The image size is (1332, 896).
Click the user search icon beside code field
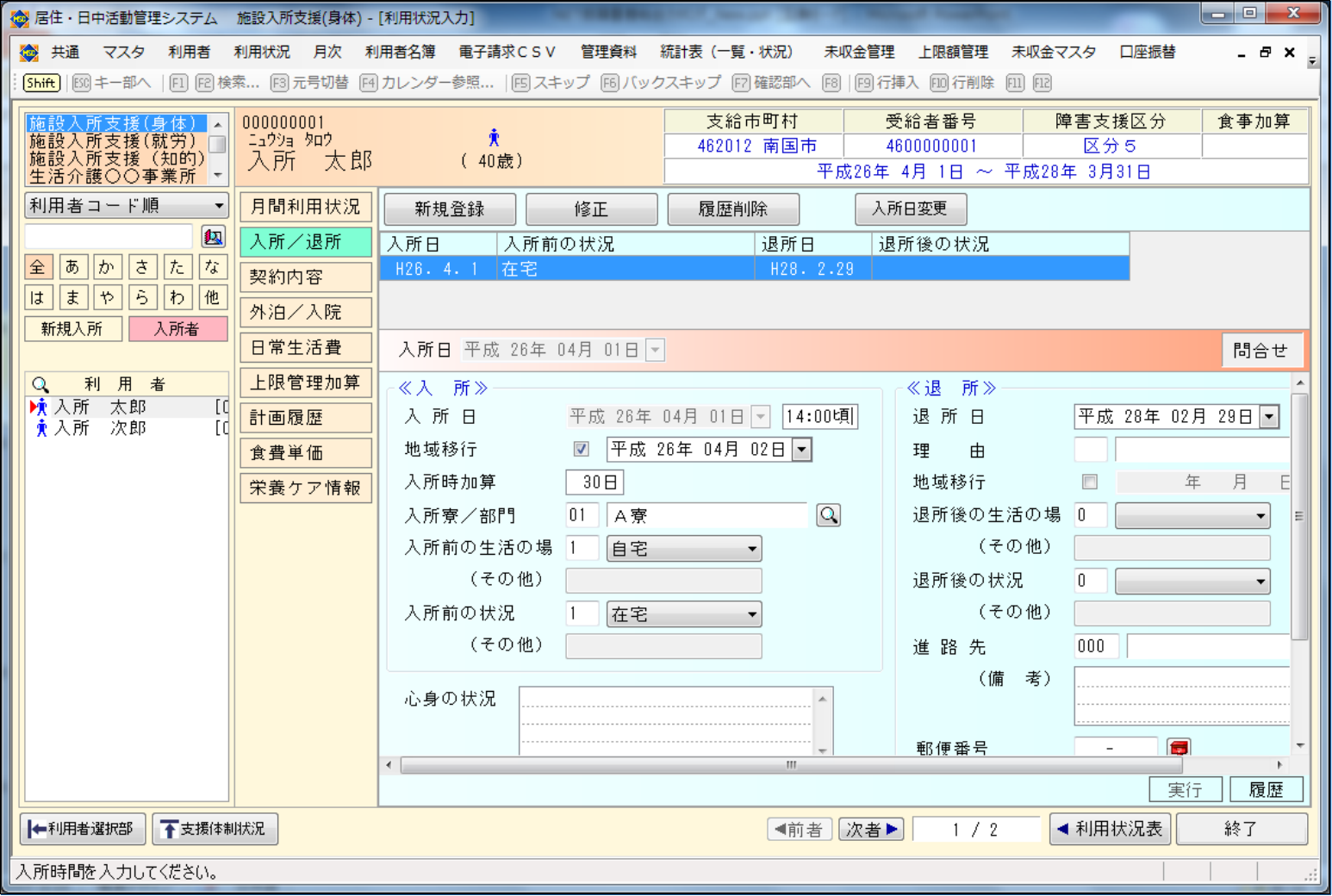tap(213, 237)
